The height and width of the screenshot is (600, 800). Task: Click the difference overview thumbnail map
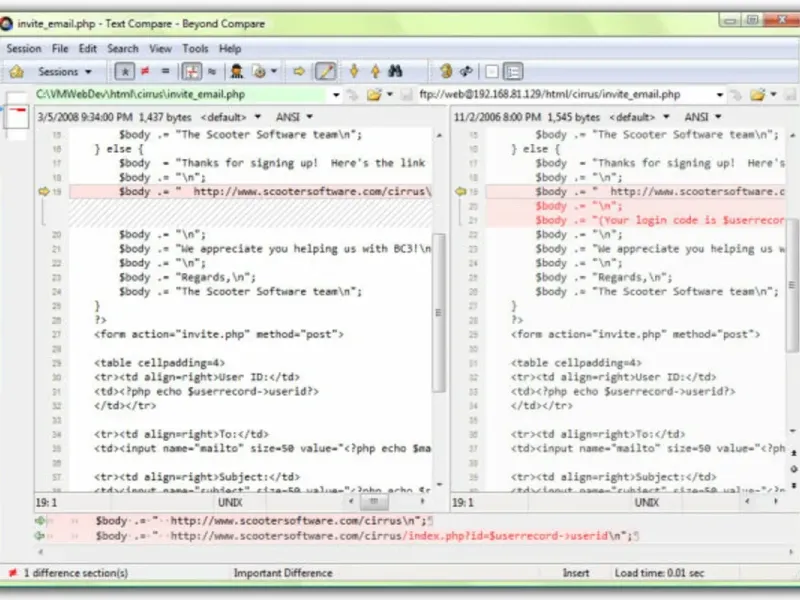tap(17, 116)
